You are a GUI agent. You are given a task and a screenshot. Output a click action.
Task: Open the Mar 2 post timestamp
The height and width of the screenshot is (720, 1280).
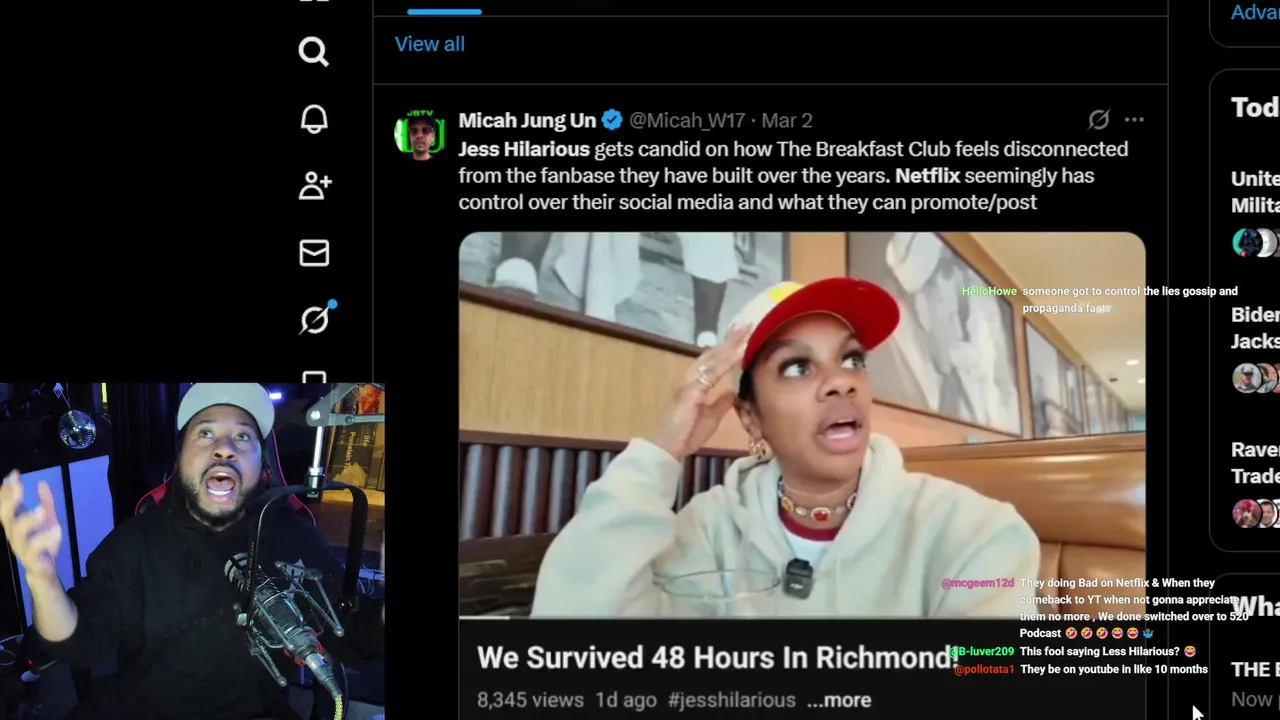click(x=787, y=120)
